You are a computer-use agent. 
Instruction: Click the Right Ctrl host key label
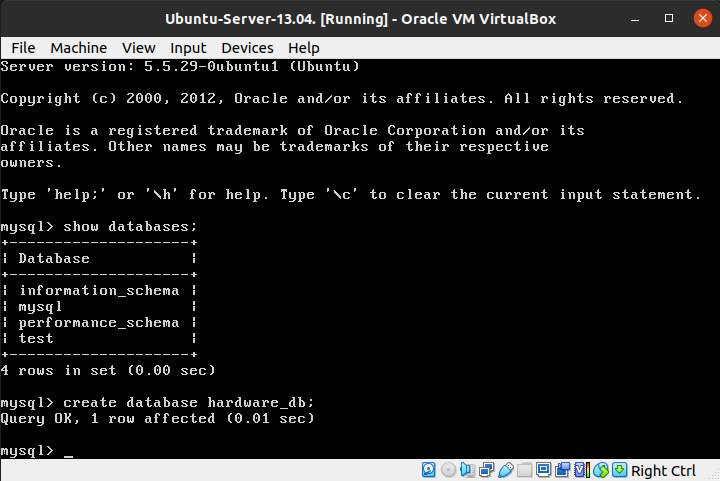point(663,471)
